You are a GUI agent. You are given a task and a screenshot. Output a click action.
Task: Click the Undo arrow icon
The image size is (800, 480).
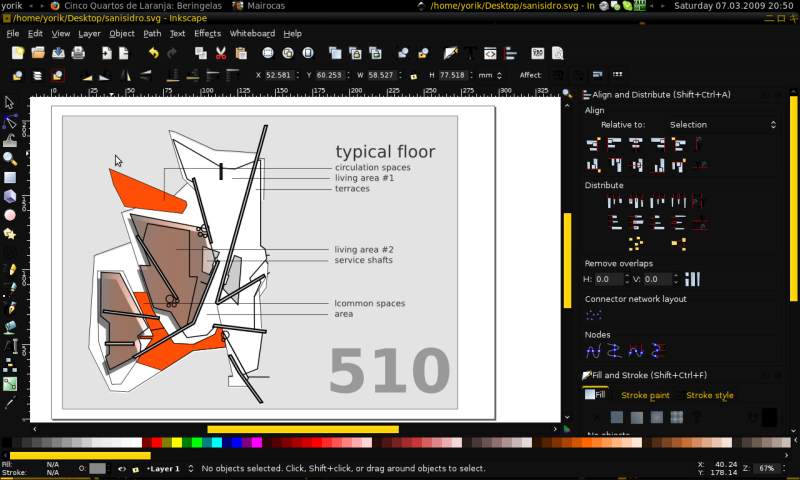[x=153, y=53]
